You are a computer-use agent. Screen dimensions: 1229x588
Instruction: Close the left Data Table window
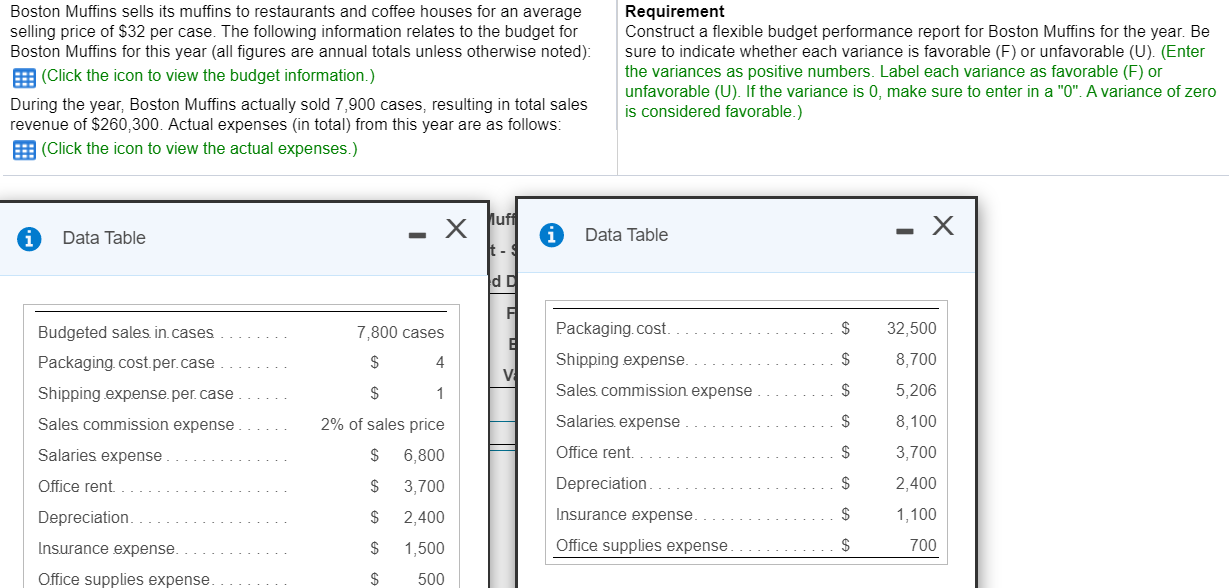tap(455, 230)
